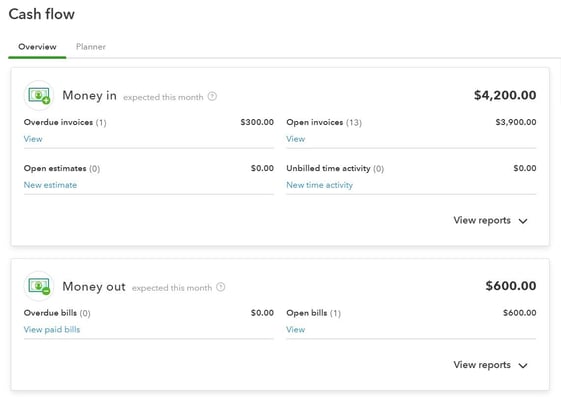Click the $600.00 Money out total
561x397 pixels.
511,286
